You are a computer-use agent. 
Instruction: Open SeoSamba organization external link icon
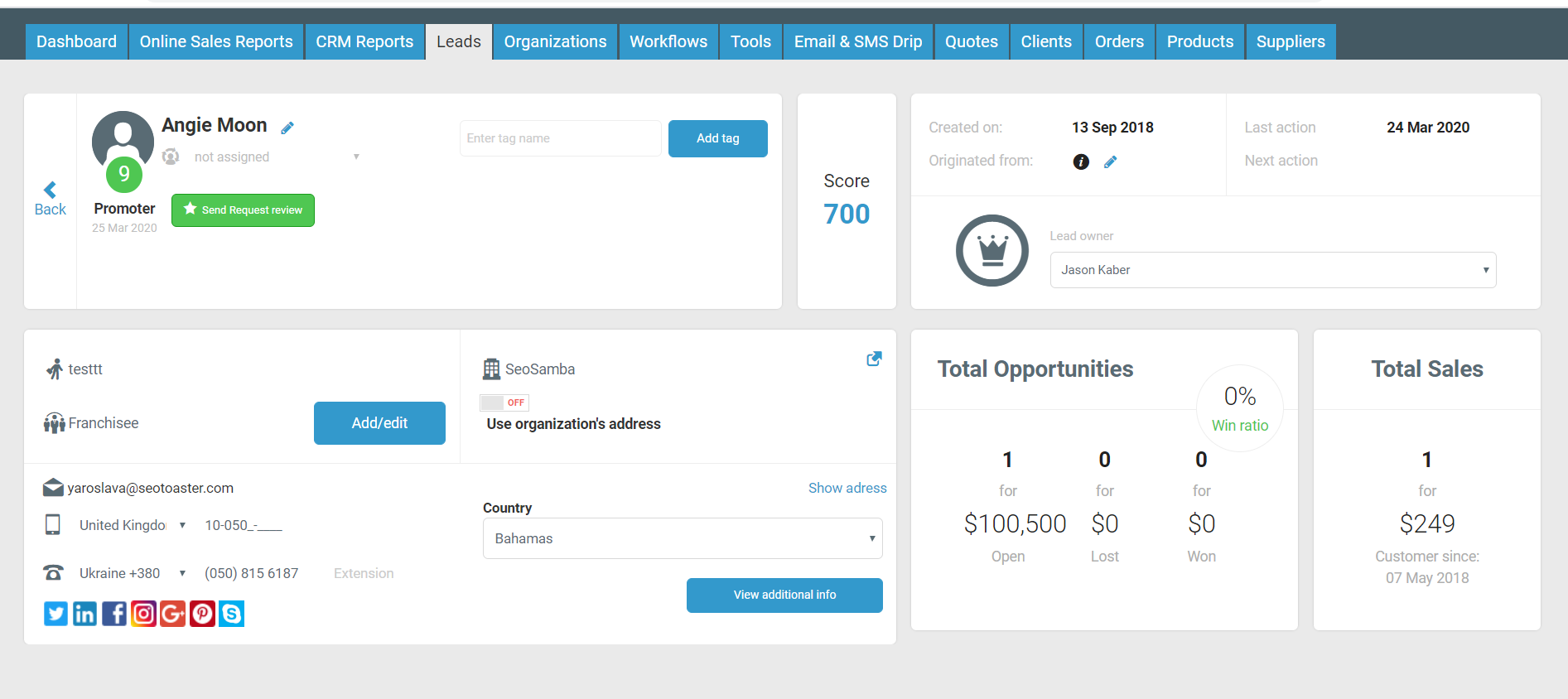[874, 359]
